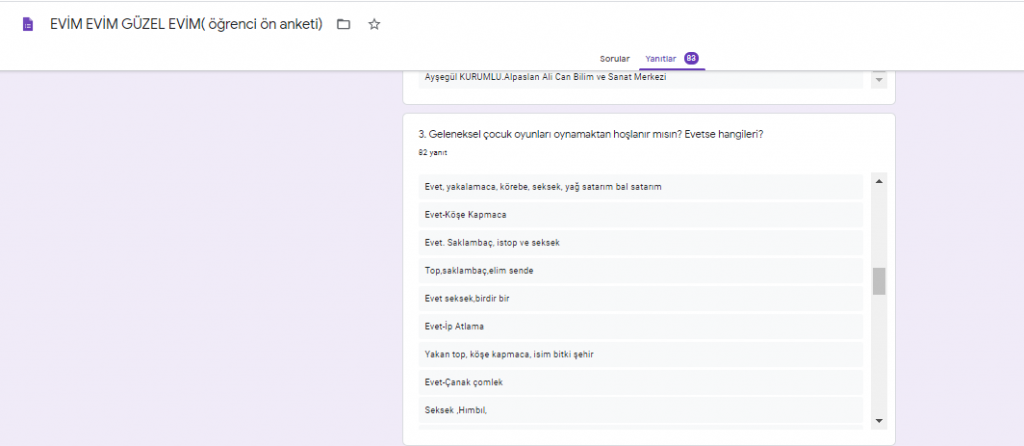Click the purple Google Forms home icon
Screen dimensions: 1024x446
click(x=28, y=24)
